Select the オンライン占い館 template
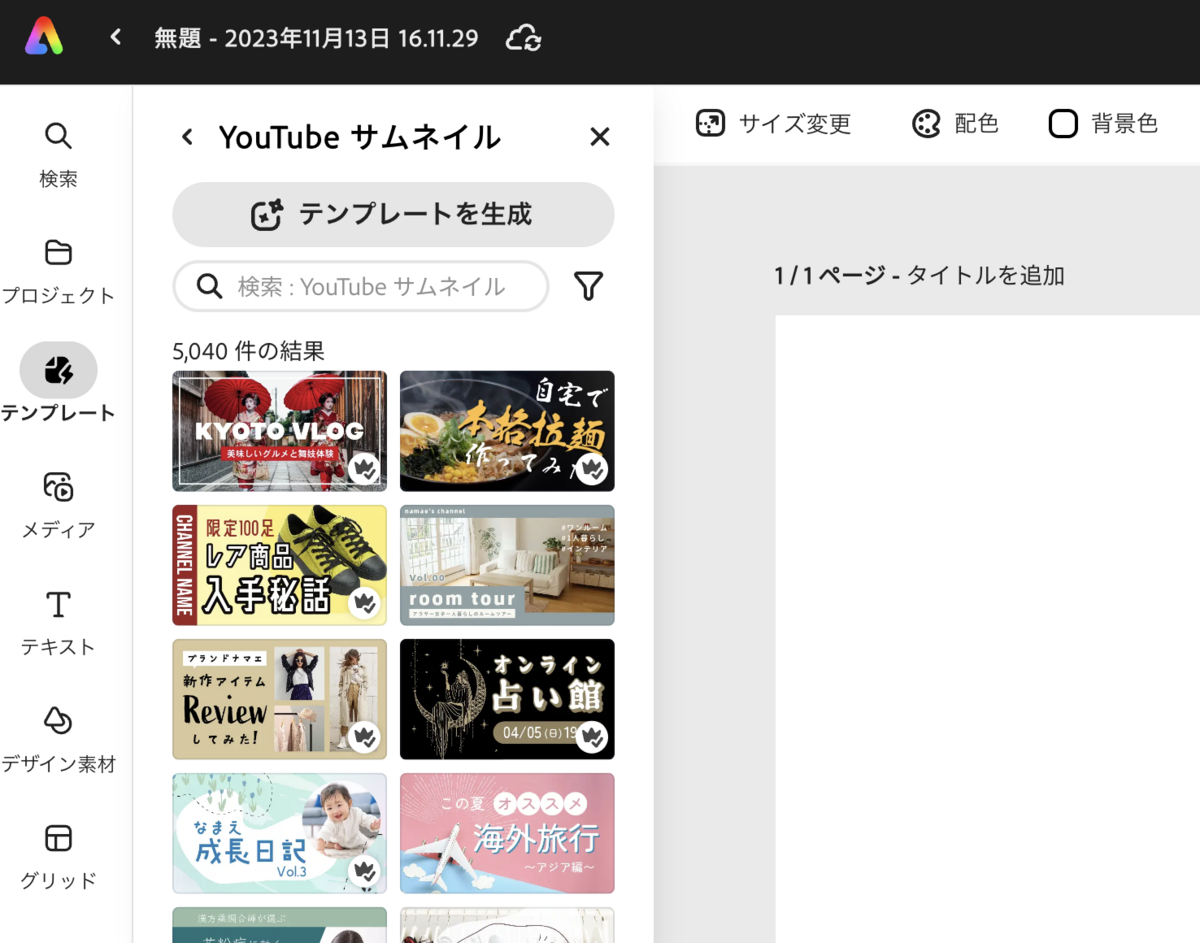This screenshot has height=943, width=1200. [x=507, y=699]
